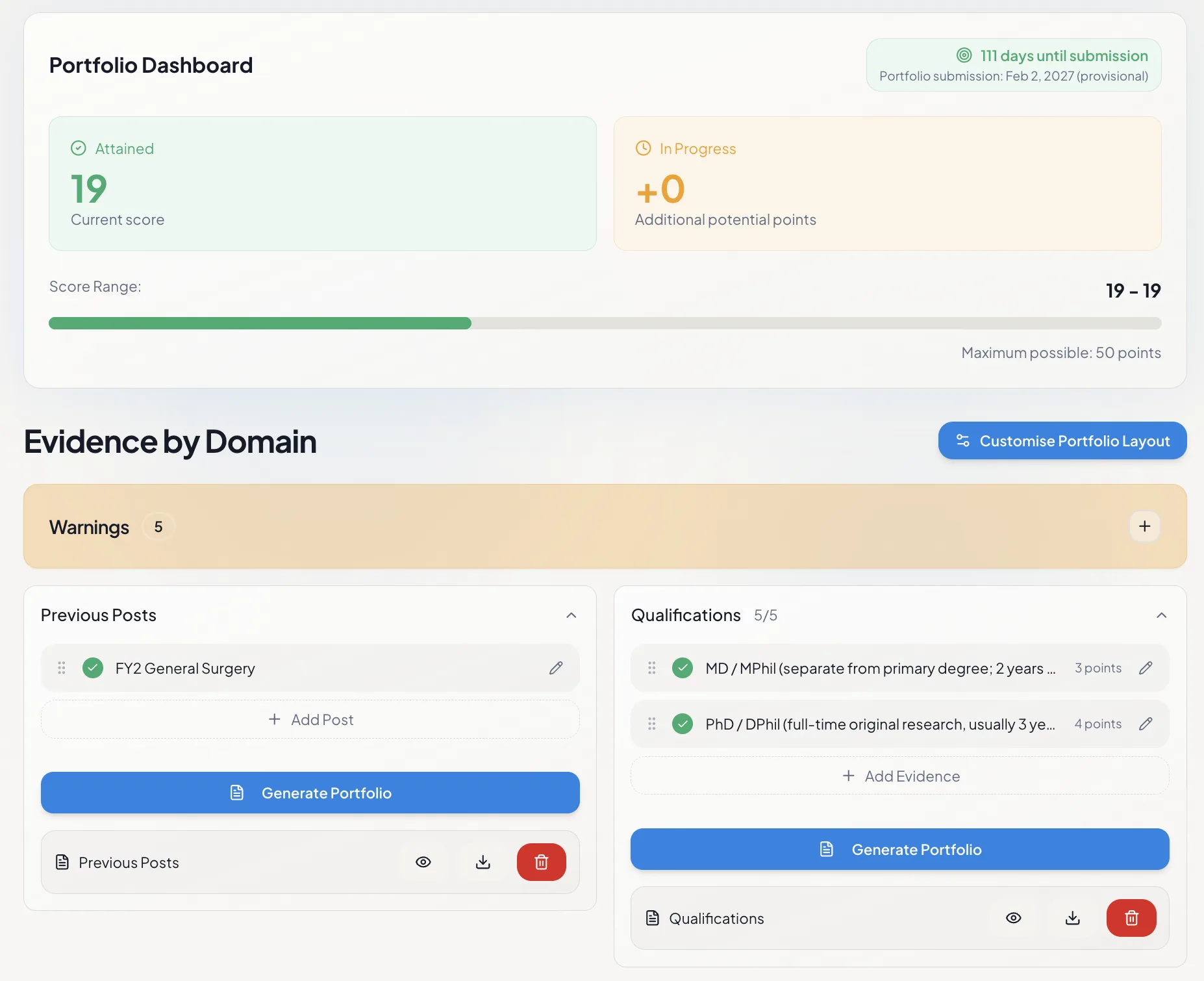Collapse the Qualifications section
This screenshot has width=1204, height=981.
(1162, 615)
